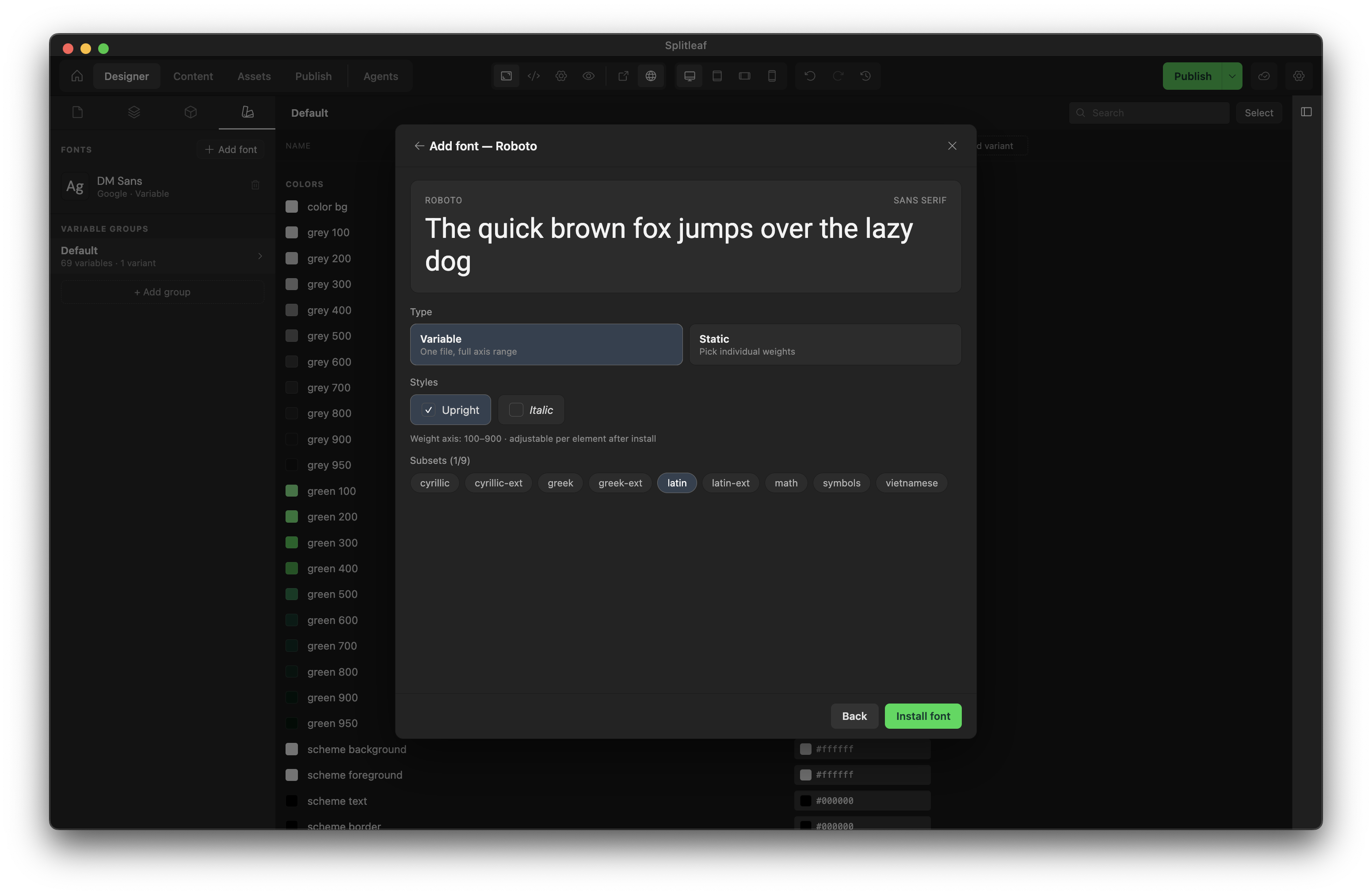Image resolution: width=1372 pixels, height=895 pixels.
Task: Select Static font type
Action: [x=825, y=344]
